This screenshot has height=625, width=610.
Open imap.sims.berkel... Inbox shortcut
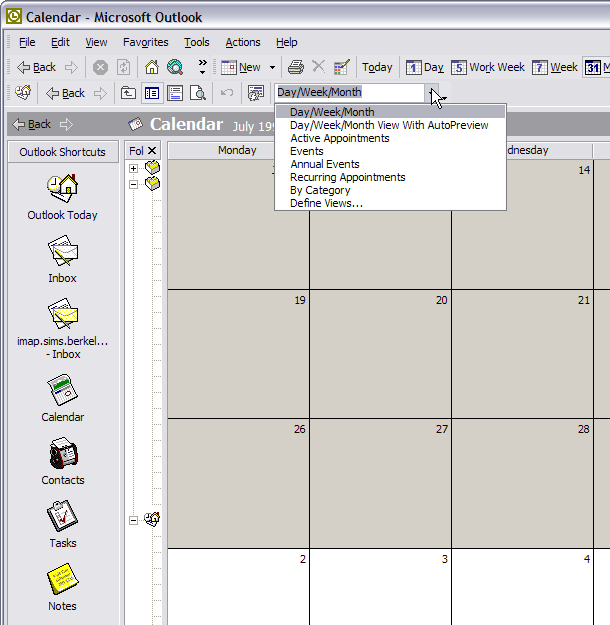[x=63, y=328]
